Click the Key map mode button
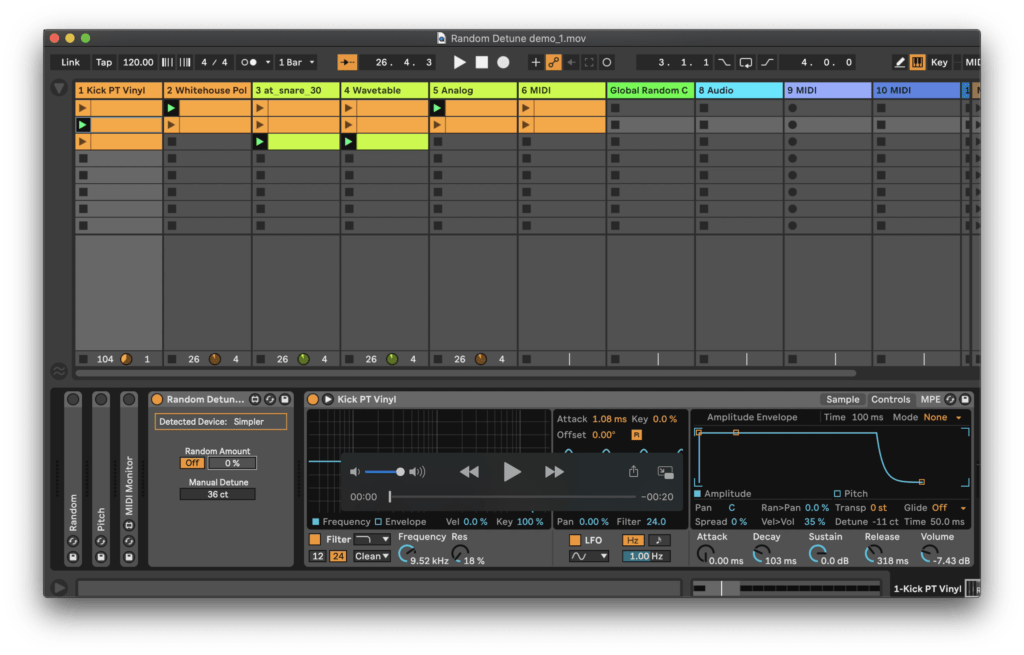 [939, 62]
